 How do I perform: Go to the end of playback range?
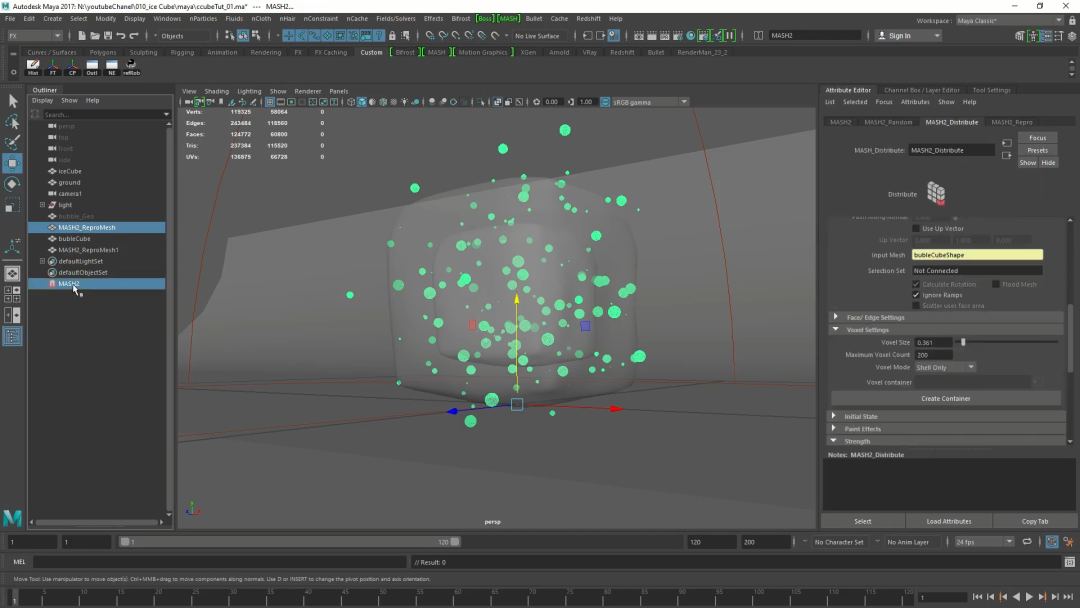pyautogui.click(x=1068, y=597)
